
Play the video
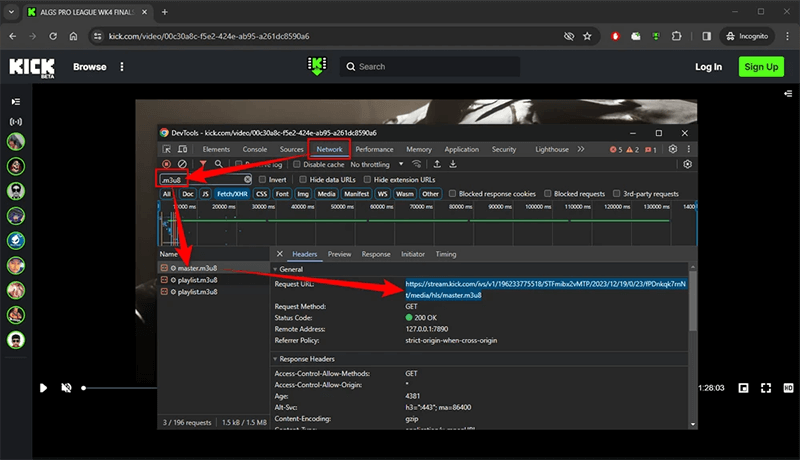43,388
